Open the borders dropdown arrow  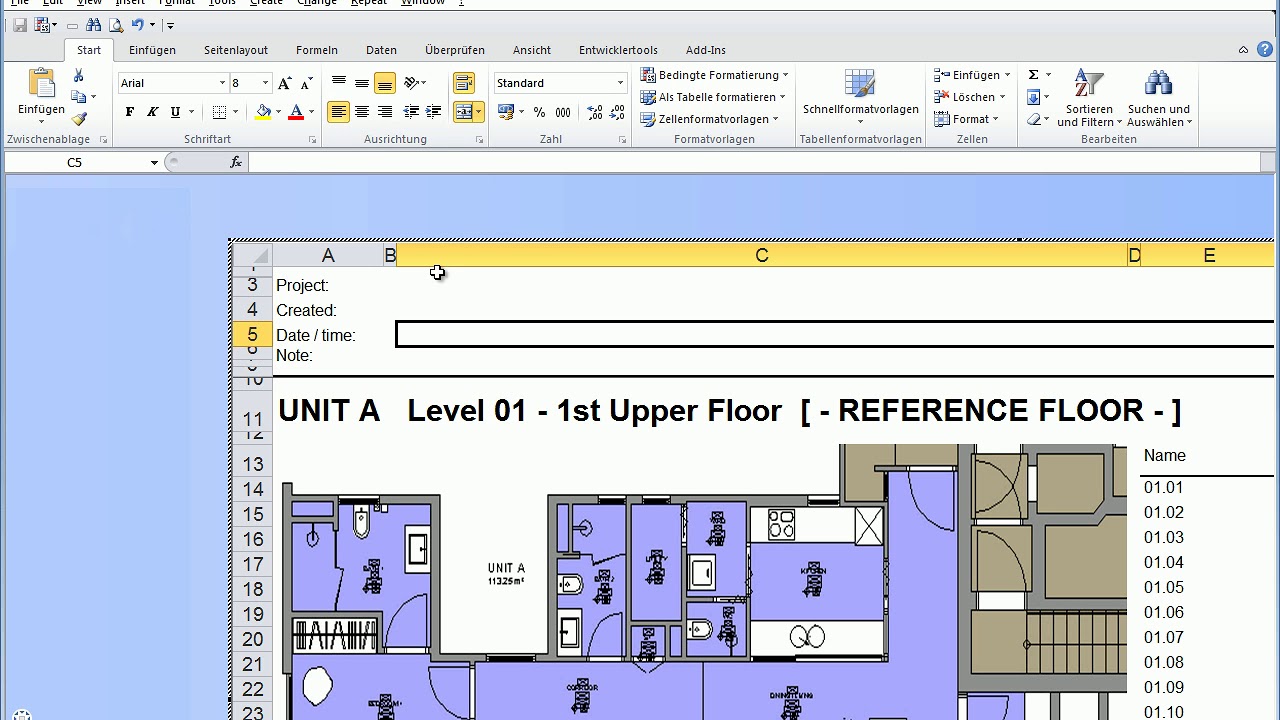coord(233,112)
